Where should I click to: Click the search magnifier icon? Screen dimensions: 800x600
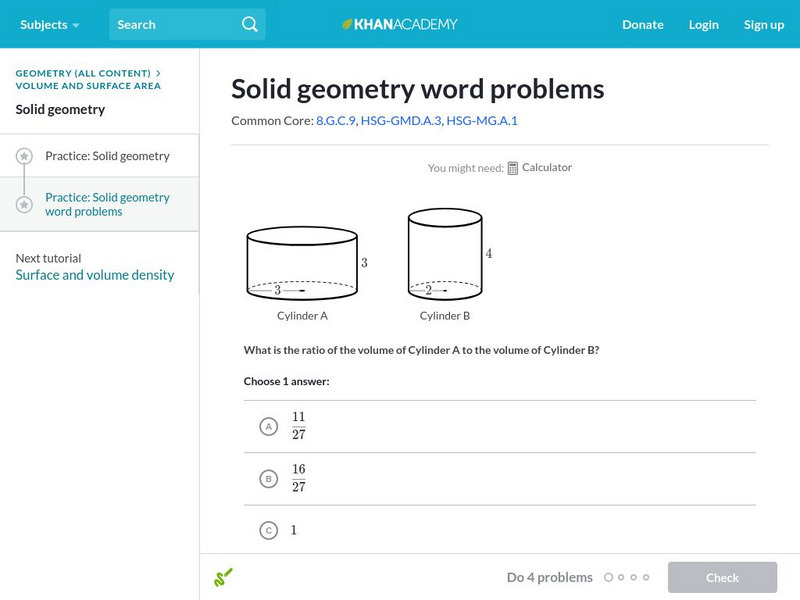click(249, 24)
